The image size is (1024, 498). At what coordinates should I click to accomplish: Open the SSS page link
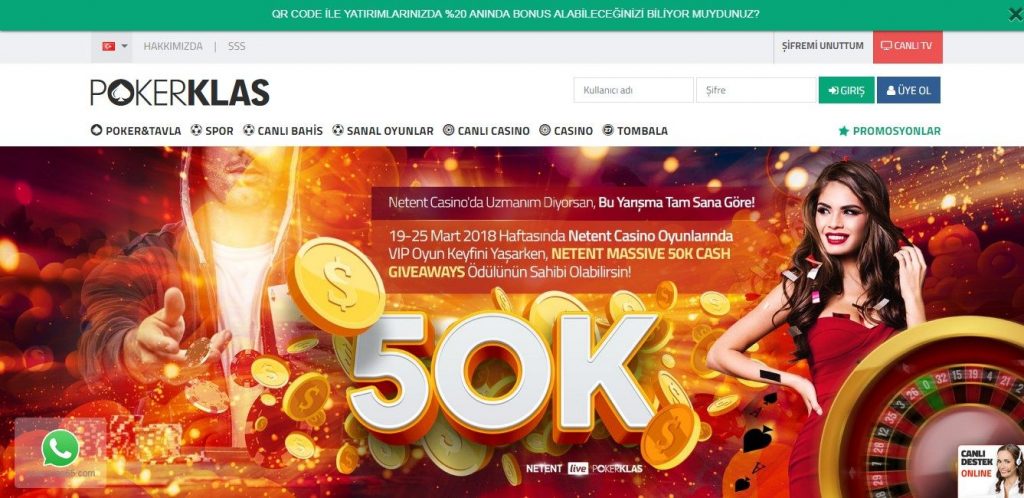[x=236, y=46]
